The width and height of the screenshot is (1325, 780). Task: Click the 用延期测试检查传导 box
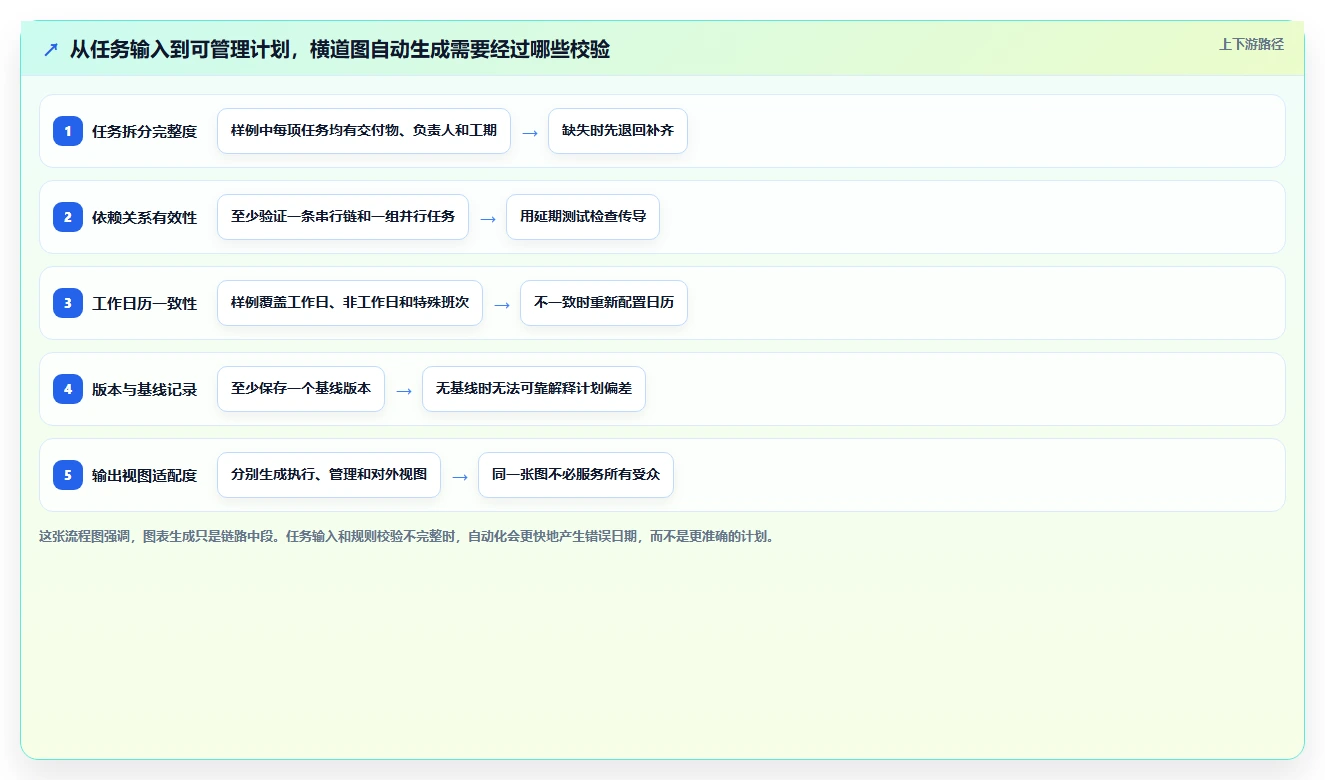tap(583, 217)
